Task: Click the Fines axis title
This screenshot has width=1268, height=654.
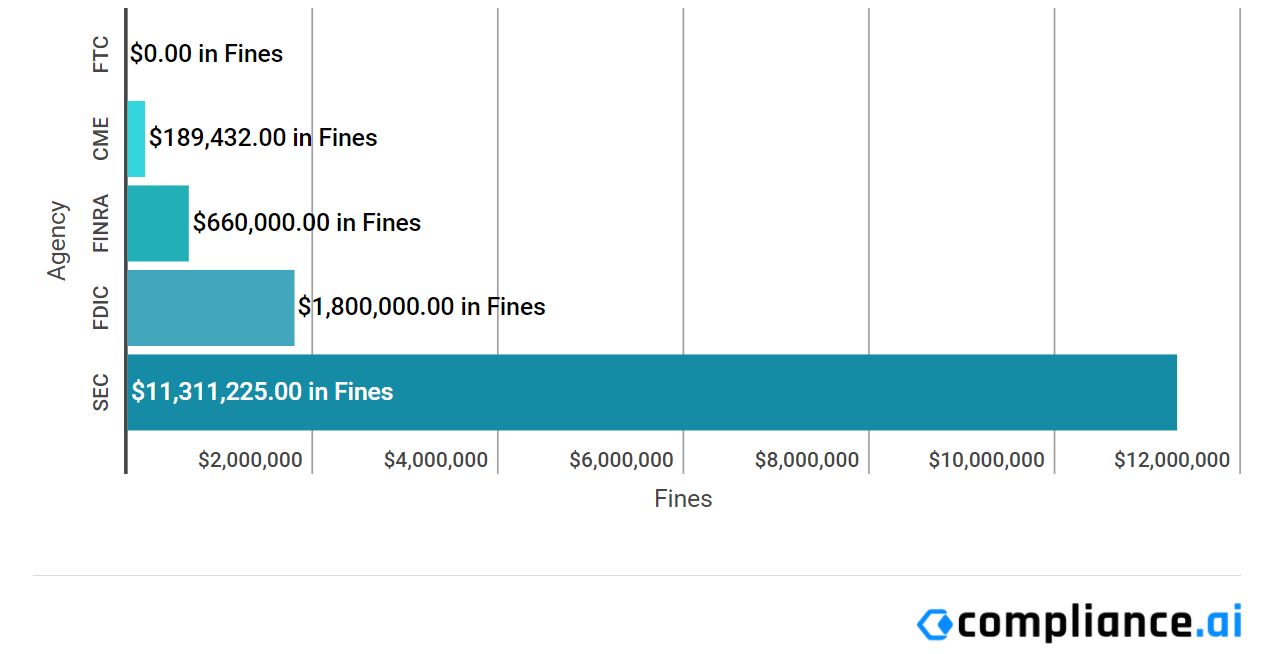Action: pyautogui.click(x=683, y=499)
